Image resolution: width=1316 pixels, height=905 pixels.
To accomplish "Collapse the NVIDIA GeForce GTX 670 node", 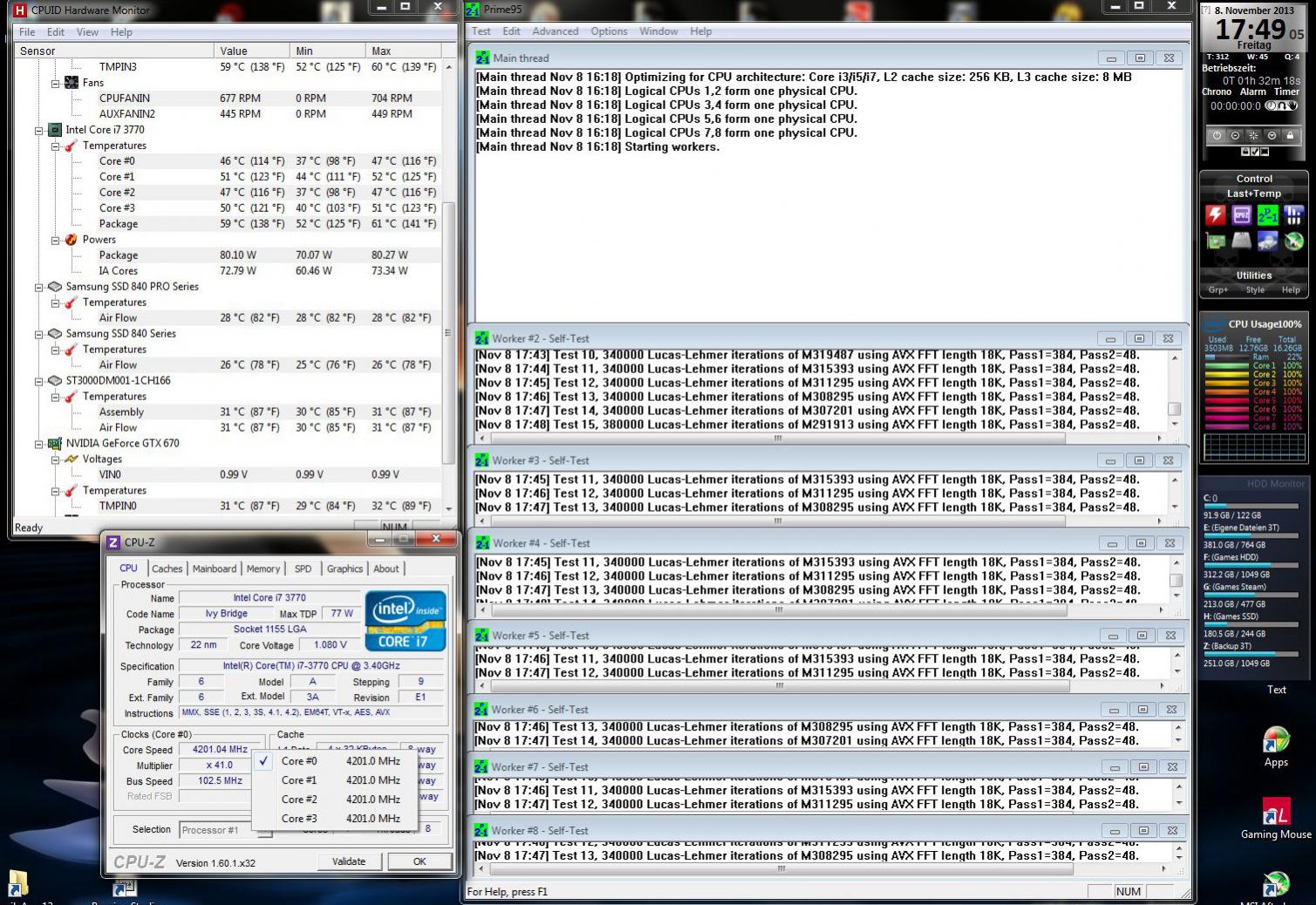I will (x=38, y=444).
